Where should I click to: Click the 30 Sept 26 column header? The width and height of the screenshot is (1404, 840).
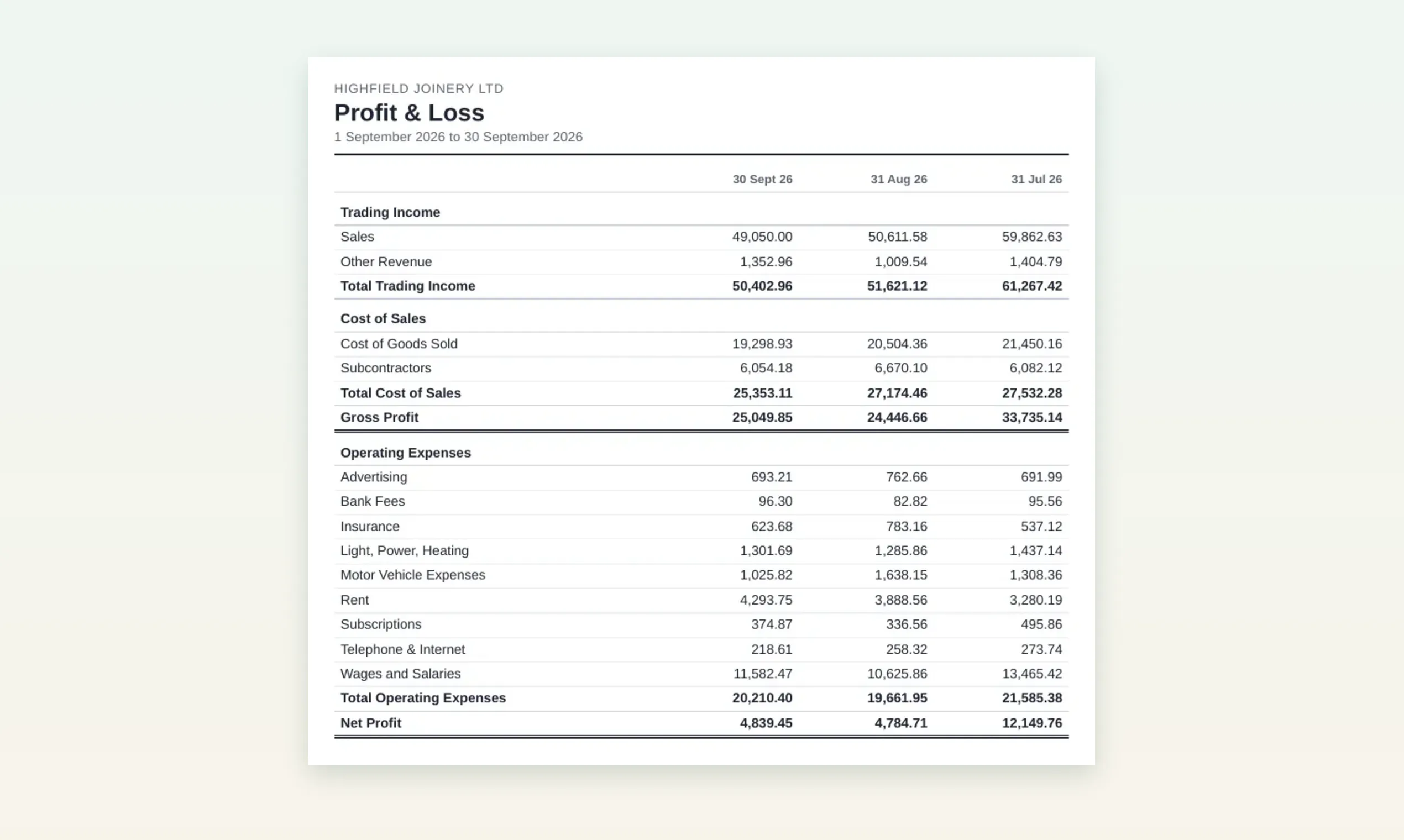[x=762, y=180]
